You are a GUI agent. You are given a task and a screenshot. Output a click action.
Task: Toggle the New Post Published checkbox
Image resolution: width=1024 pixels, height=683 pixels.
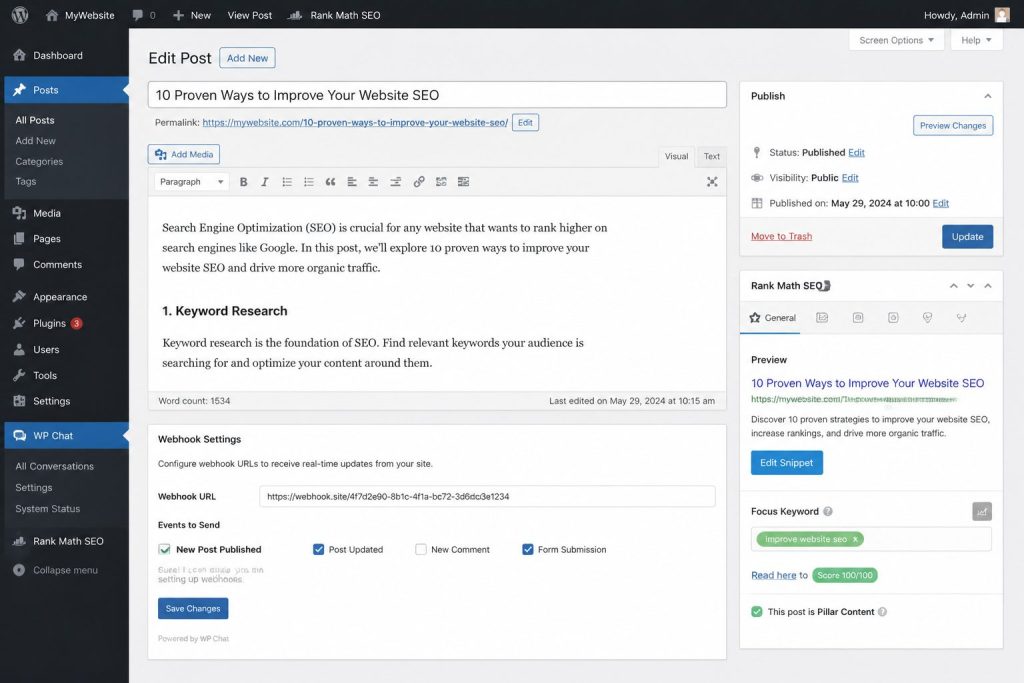click(x=165, y=550)
